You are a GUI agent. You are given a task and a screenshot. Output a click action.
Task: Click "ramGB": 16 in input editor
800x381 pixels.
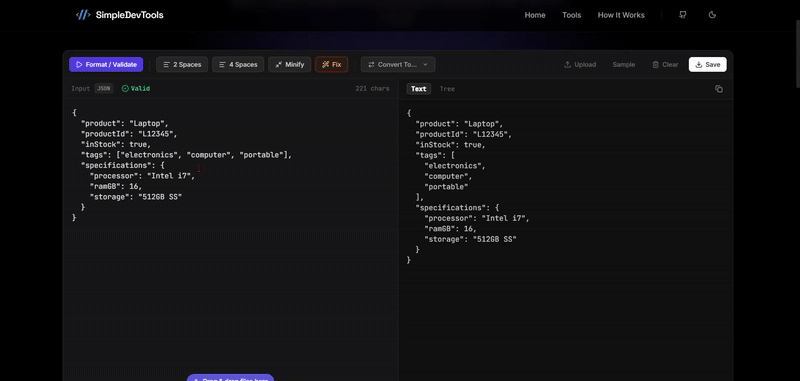pyautogui.click(x=116, y=186)
